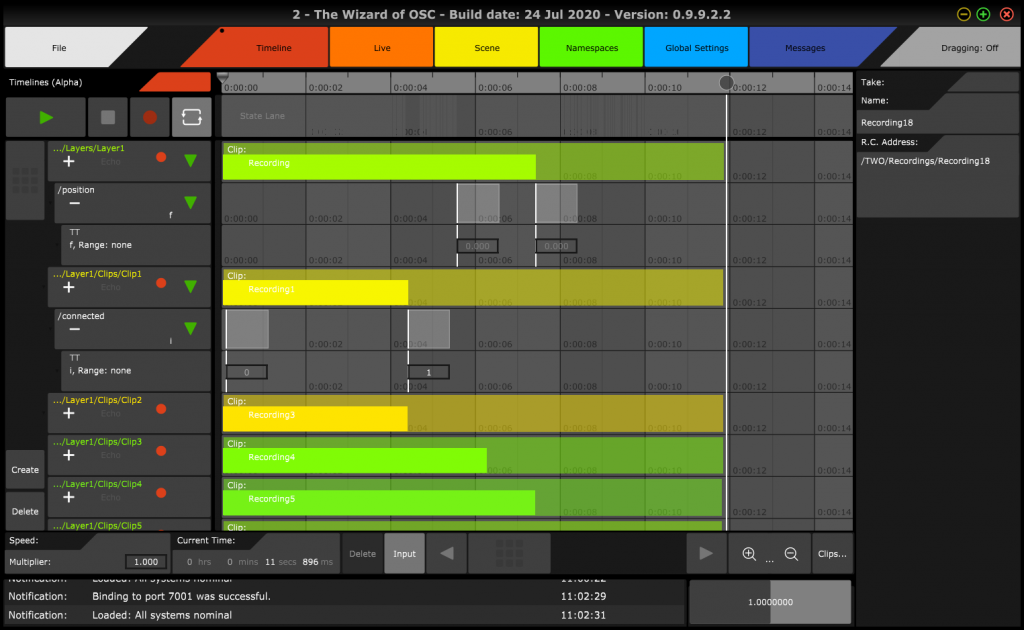Select the Recording4 green clip
Viewport: 1024px width, 630px height.
click(x=355, y=460)
